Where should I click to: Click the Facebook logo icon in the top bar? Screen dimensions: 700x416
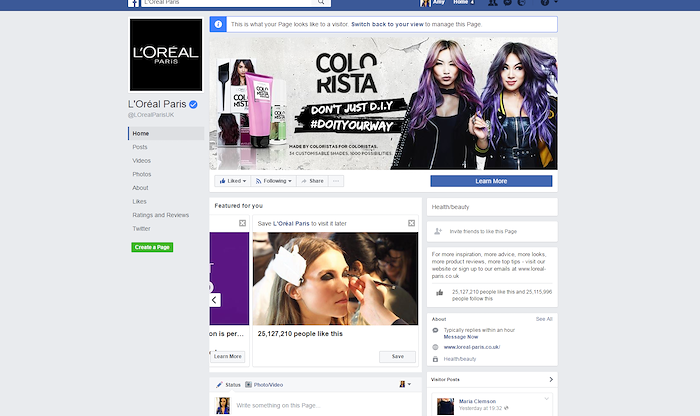tap(133, 3)
